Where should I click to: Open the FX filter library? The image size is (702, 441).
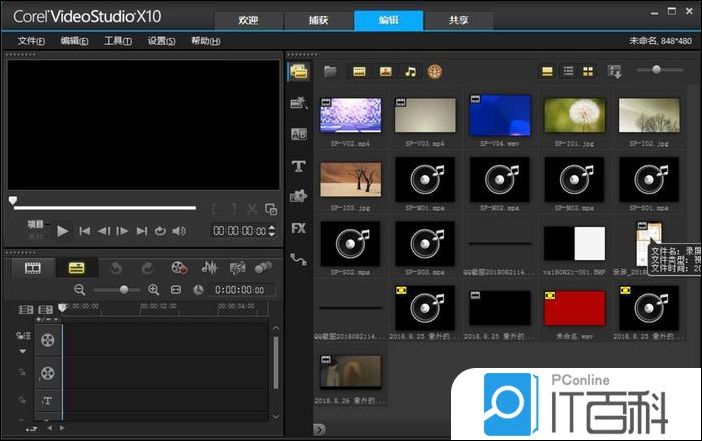(x=298, y=228)
